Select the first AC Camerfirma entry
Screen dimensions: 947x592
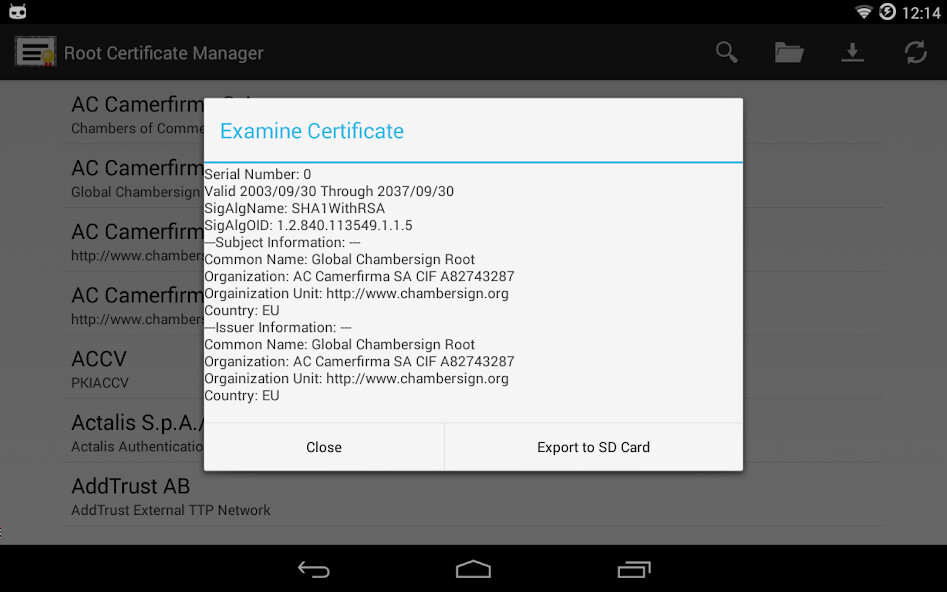130,113
